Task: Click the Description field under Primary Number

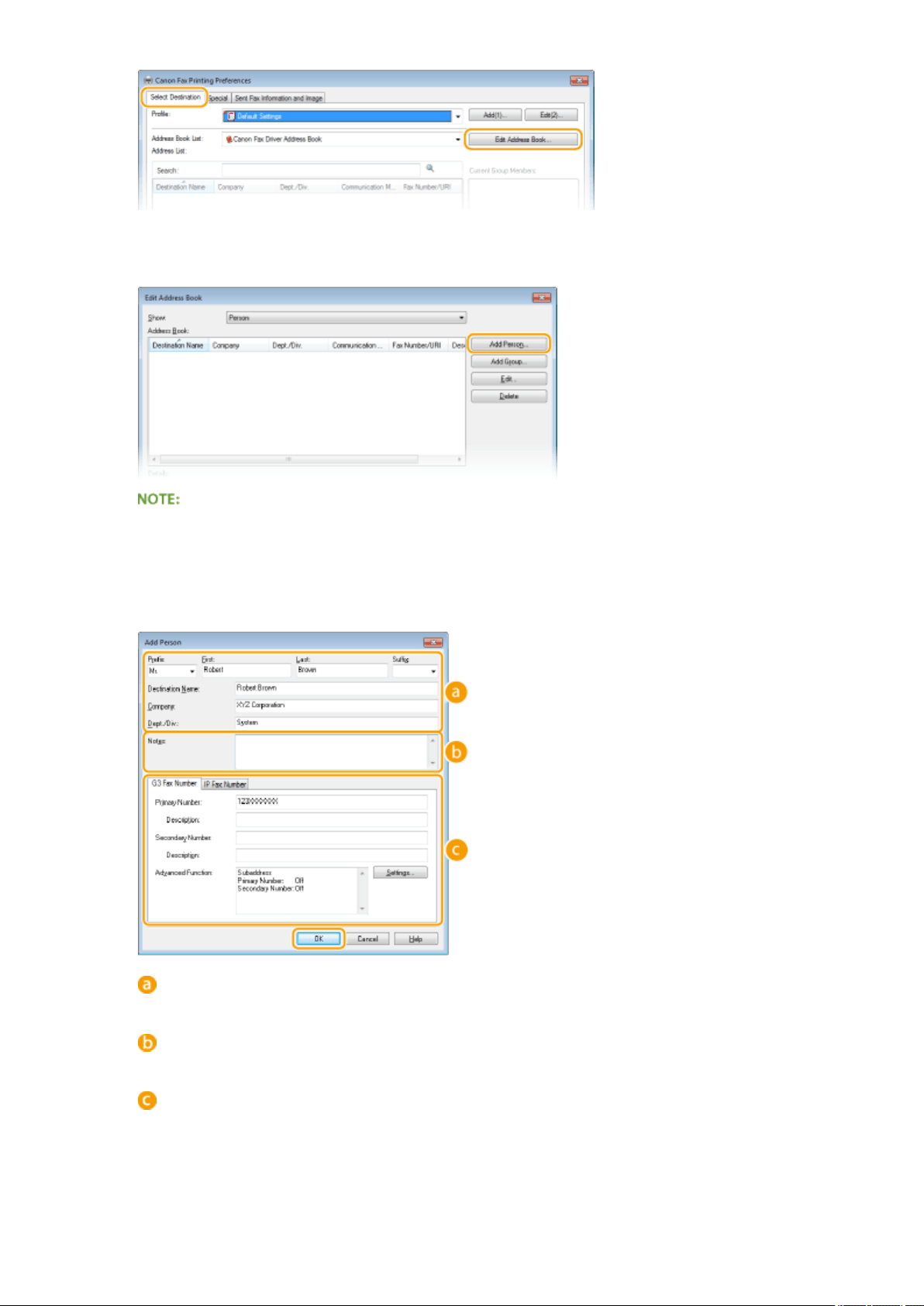Action: tap(331, 820)
